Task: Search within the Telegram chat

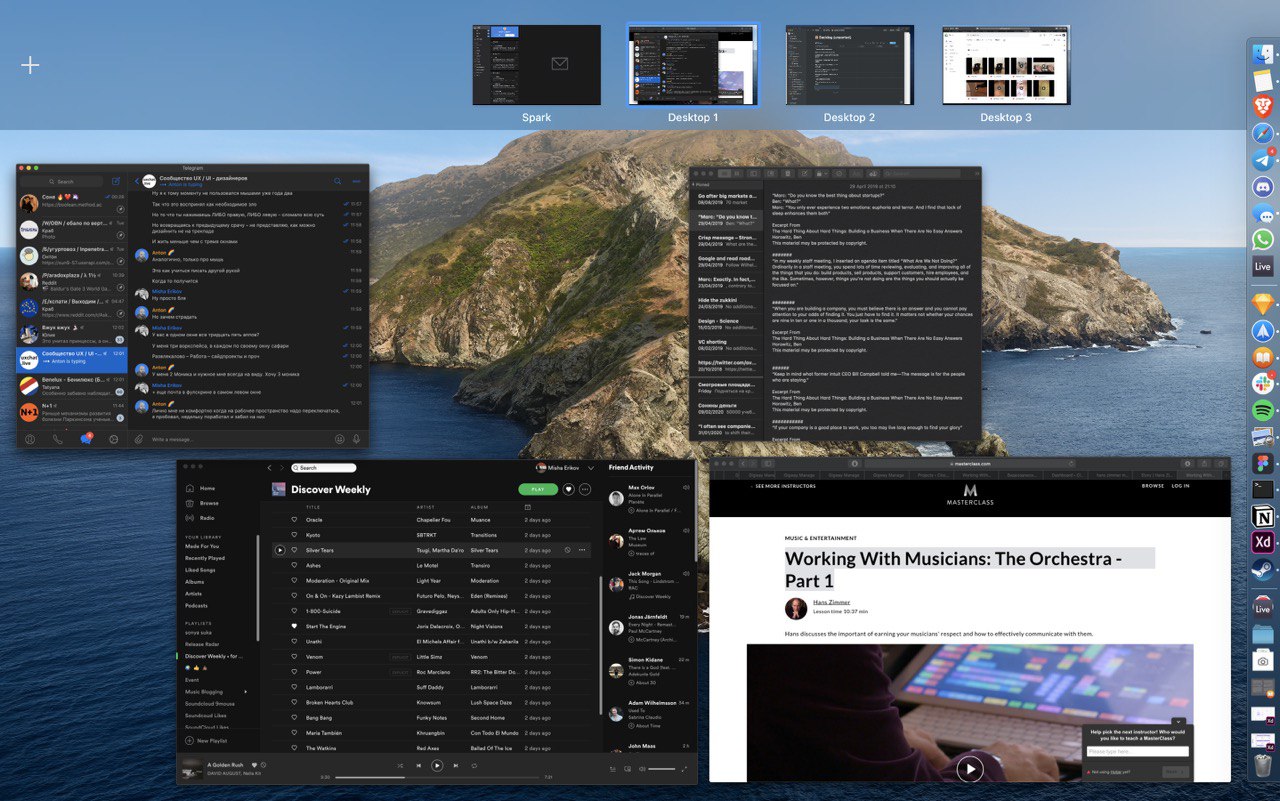Action: (x=338, y=181)
